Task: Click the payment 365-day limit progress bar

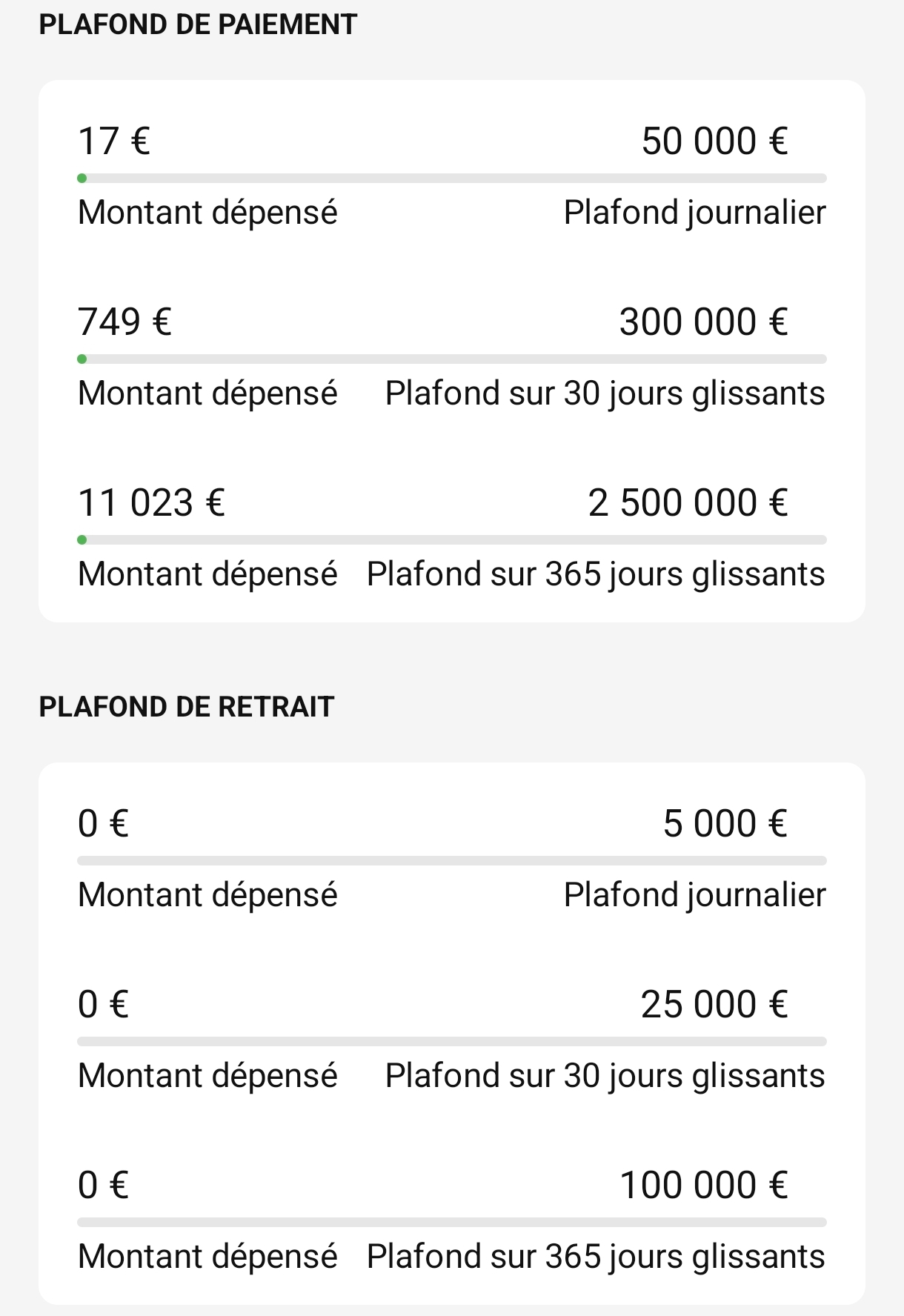Action: click(x=452, y=540)
